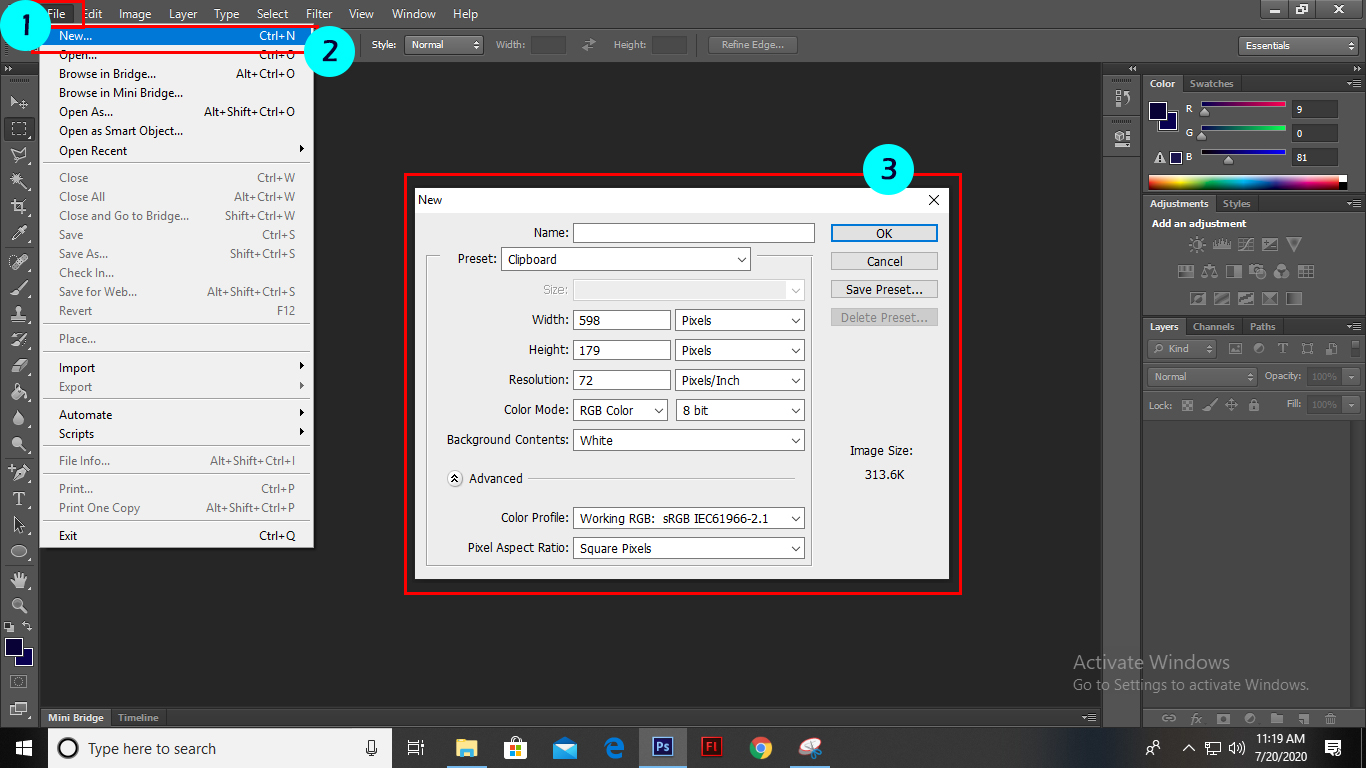Viewport: 1366px width, 768px height.
Task: Select the Horizontal Type tool
Action: [x=19, y=498]
